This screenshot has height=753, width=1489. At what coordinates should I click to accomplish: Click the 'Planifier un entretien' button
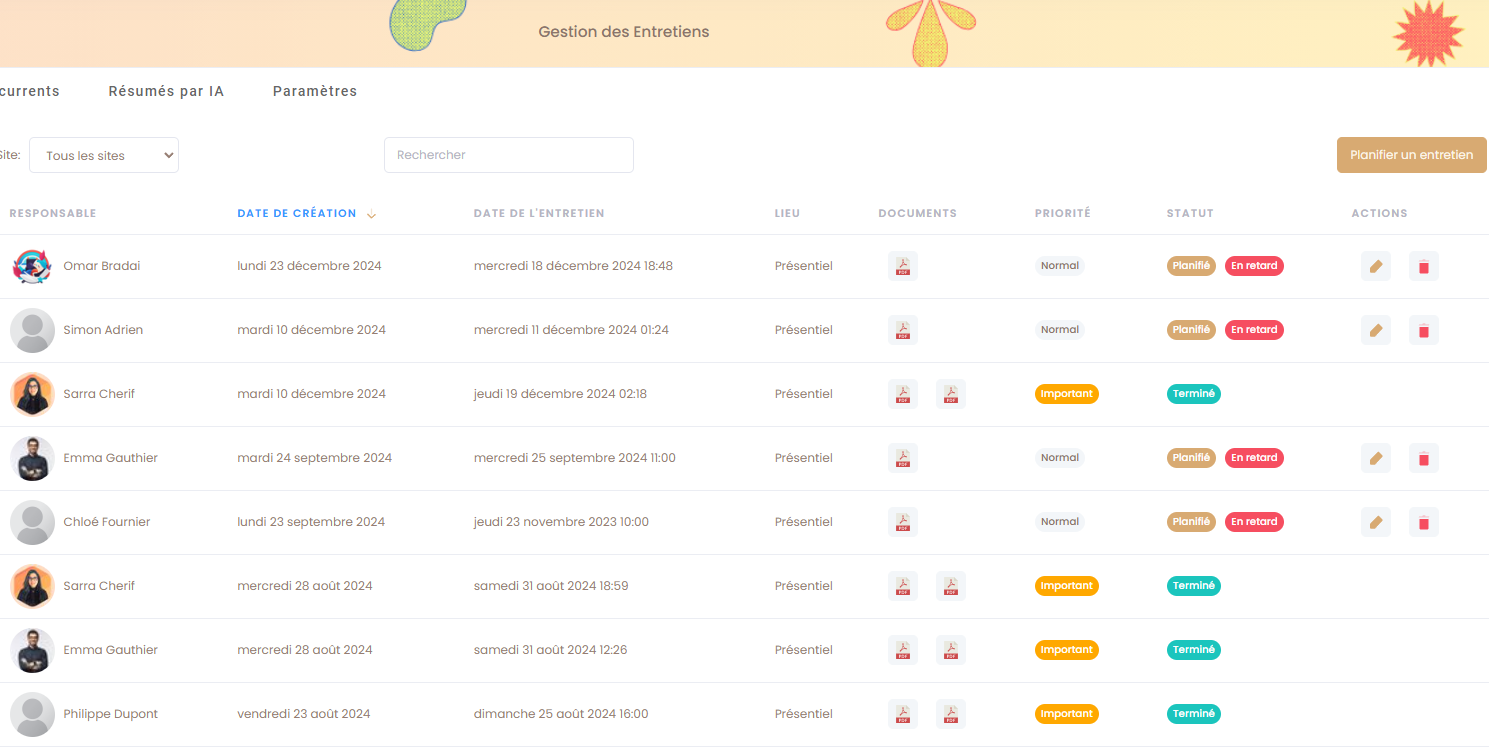(x=1411, y=155)
